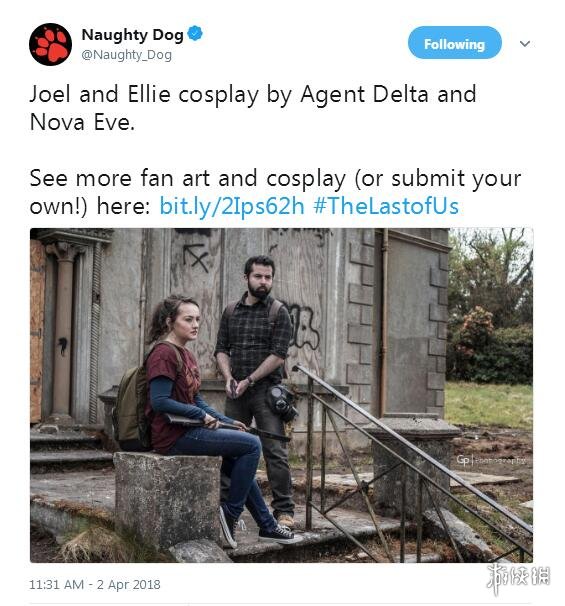The height and width of the screenshot is (606, 565).
Task: Select the 'See more fan art' sentence
Action: point(275,192)
